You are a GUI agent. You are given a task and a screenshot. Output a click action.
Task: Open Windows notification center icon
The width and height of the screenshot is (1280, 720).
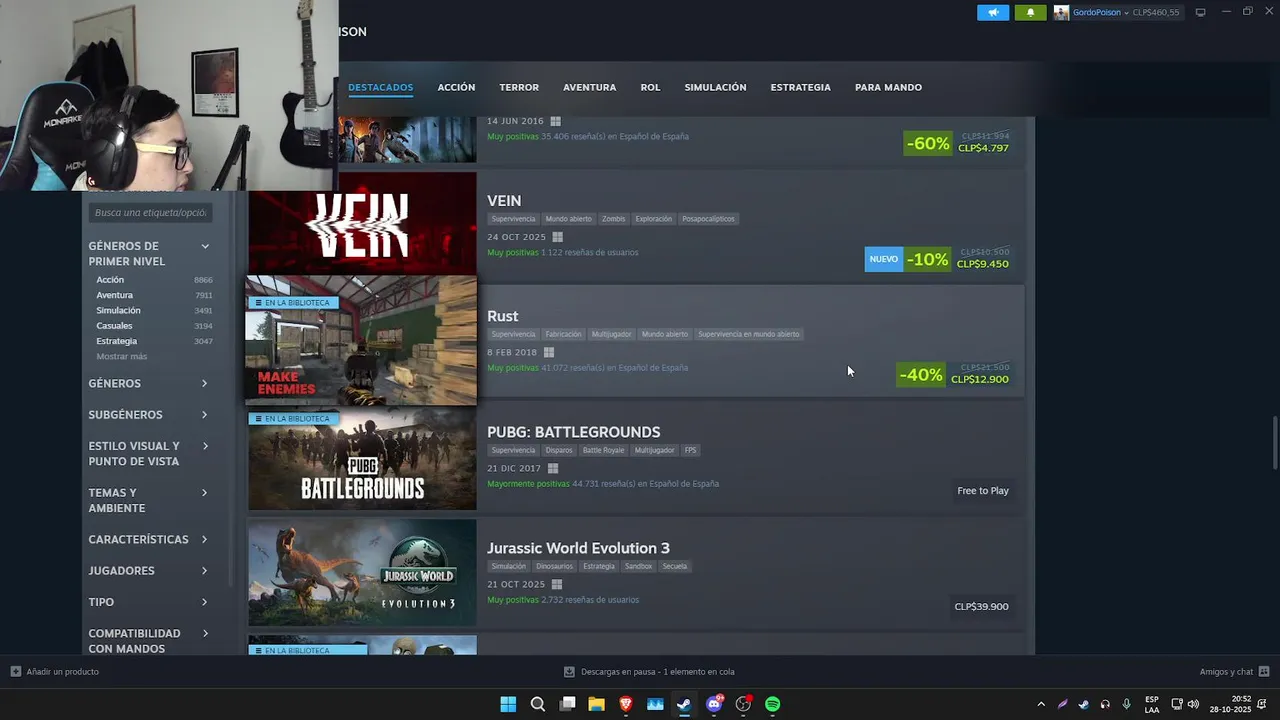(x=1262, y=704)
